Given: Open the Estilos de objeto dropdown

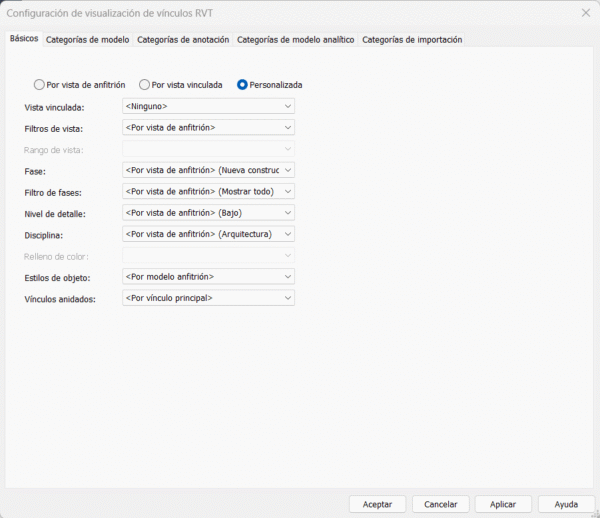Looking at the screenshot, I should click(x=208, y=276).
